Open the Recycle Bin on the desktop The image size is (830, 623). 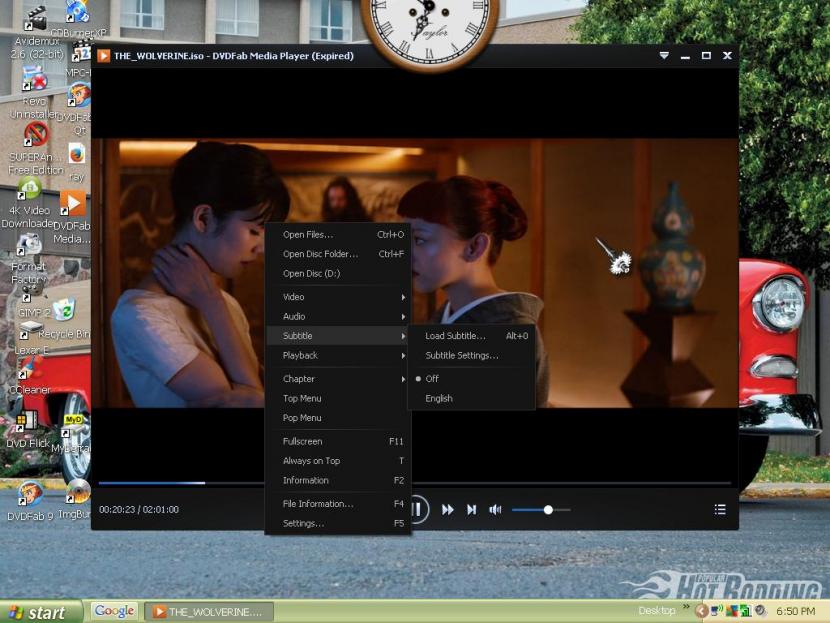pyautogui.click(x=65, y=309)
